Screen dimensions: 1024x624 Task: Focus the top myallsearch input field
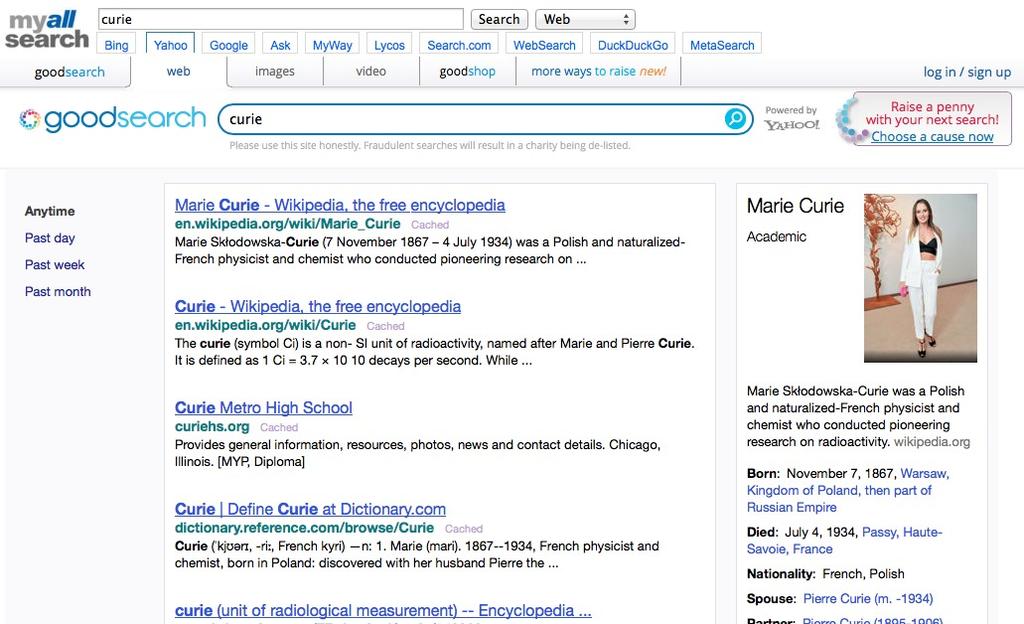point(281,19)
